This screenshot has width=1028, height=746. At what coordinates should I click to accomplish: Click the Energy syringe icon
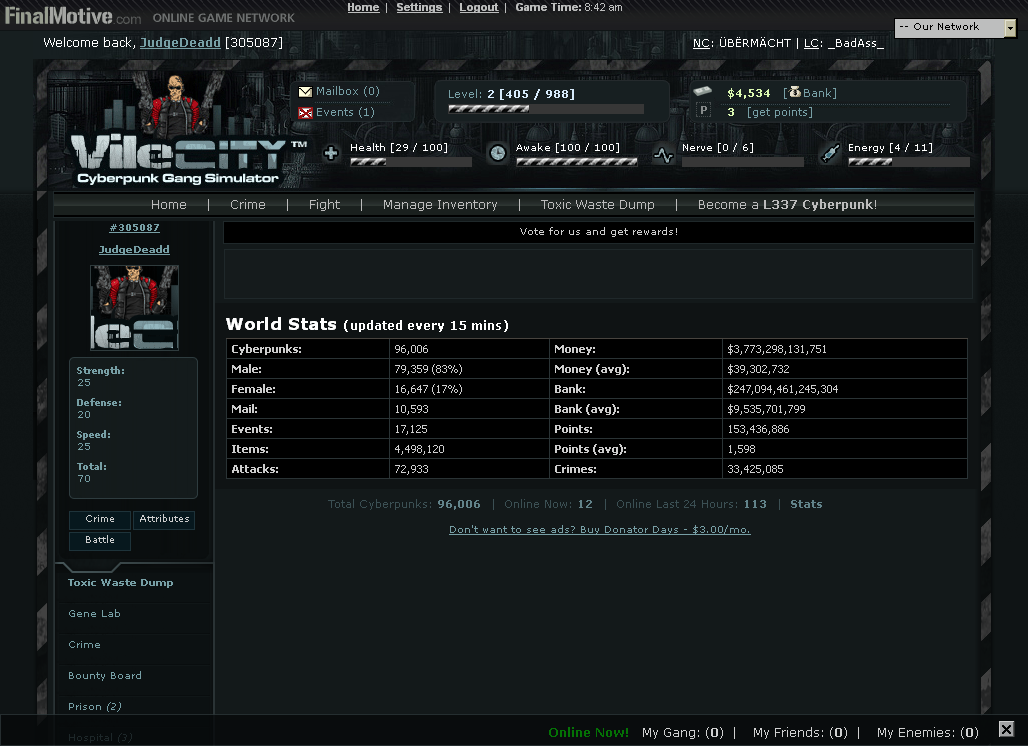coord(829,153)
